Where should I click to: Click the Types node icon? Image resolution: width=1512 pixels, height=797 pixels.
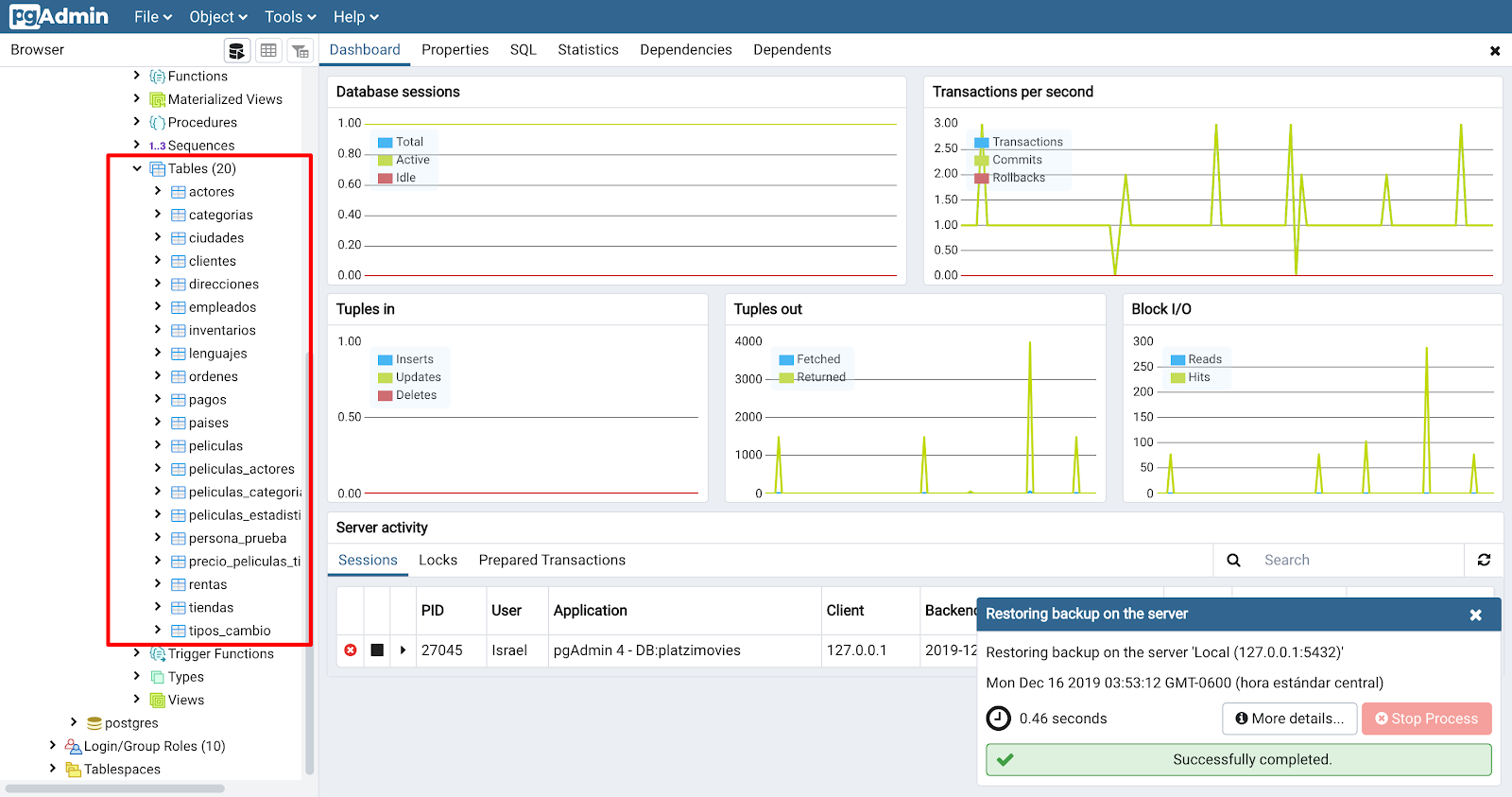(x=157, y=677)
